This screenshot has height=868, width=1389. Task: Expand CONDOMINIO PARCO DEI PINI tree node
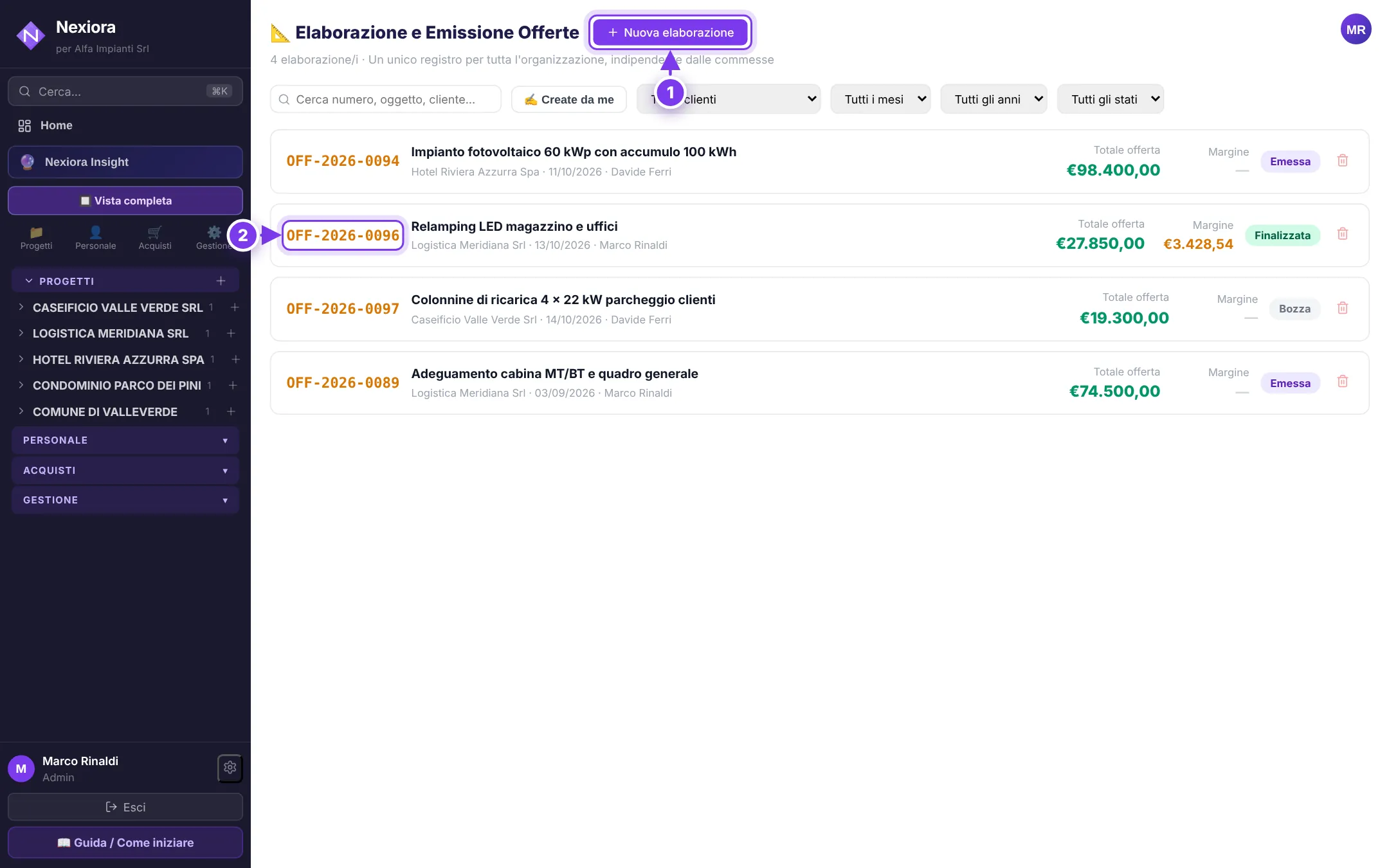pos(21,385)
